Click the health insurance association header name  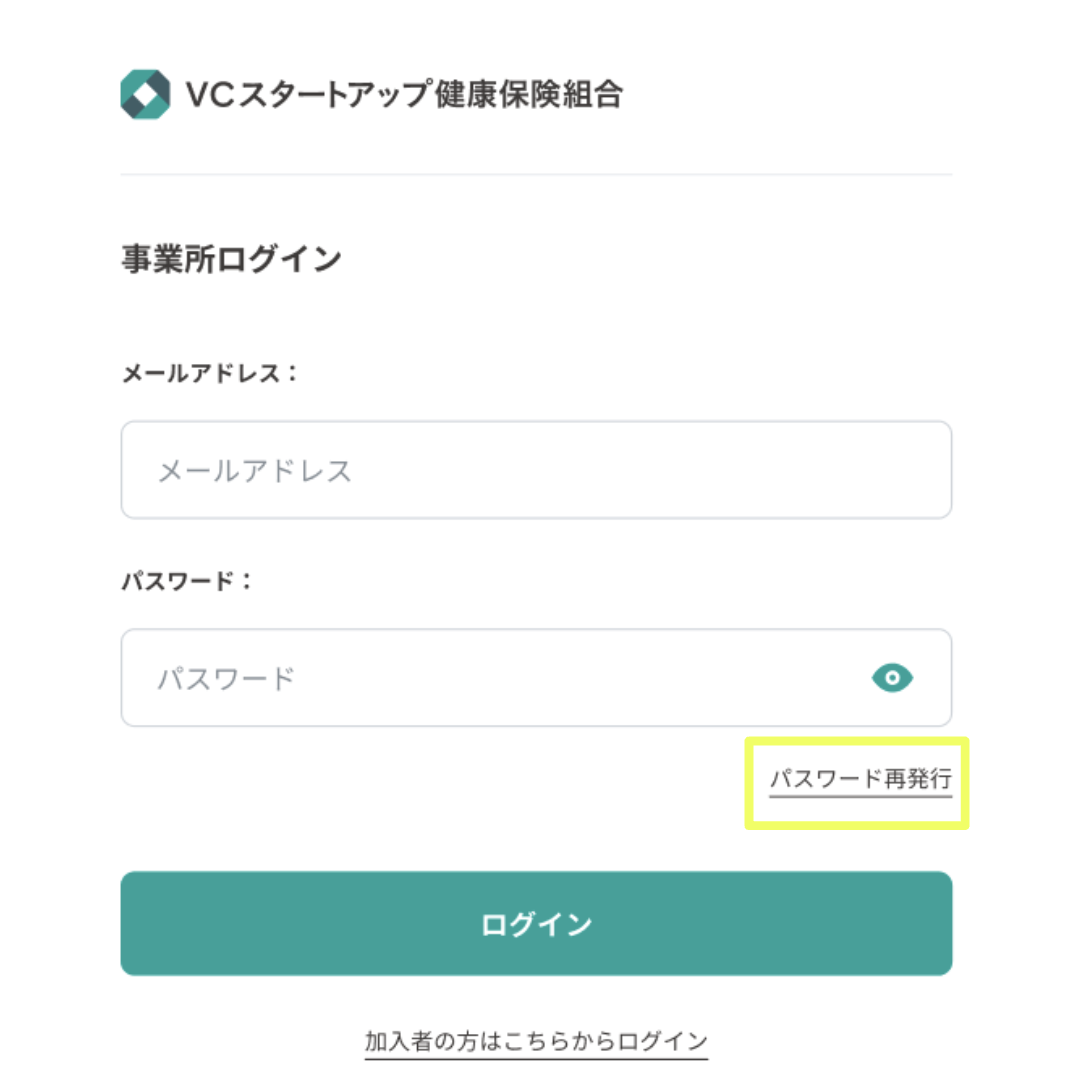[x=404, y=95]
